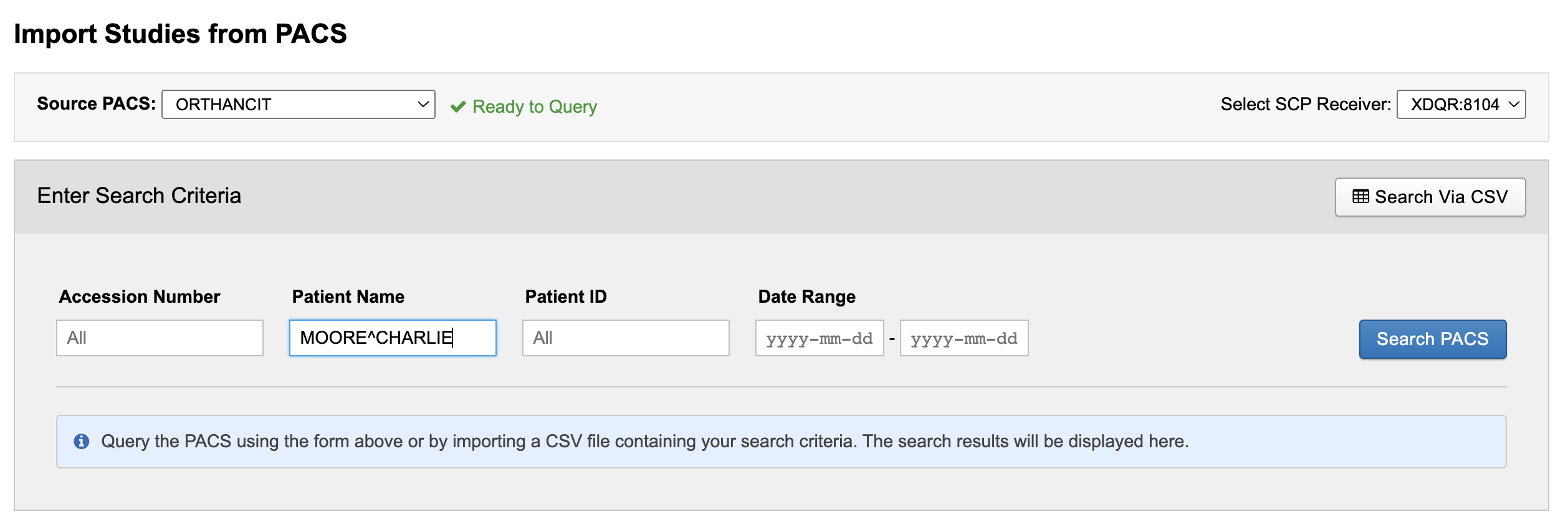Select the Patient ID input field
Image resolution: width=1568 pixels, height=532 pixels.
coord(626,338)
